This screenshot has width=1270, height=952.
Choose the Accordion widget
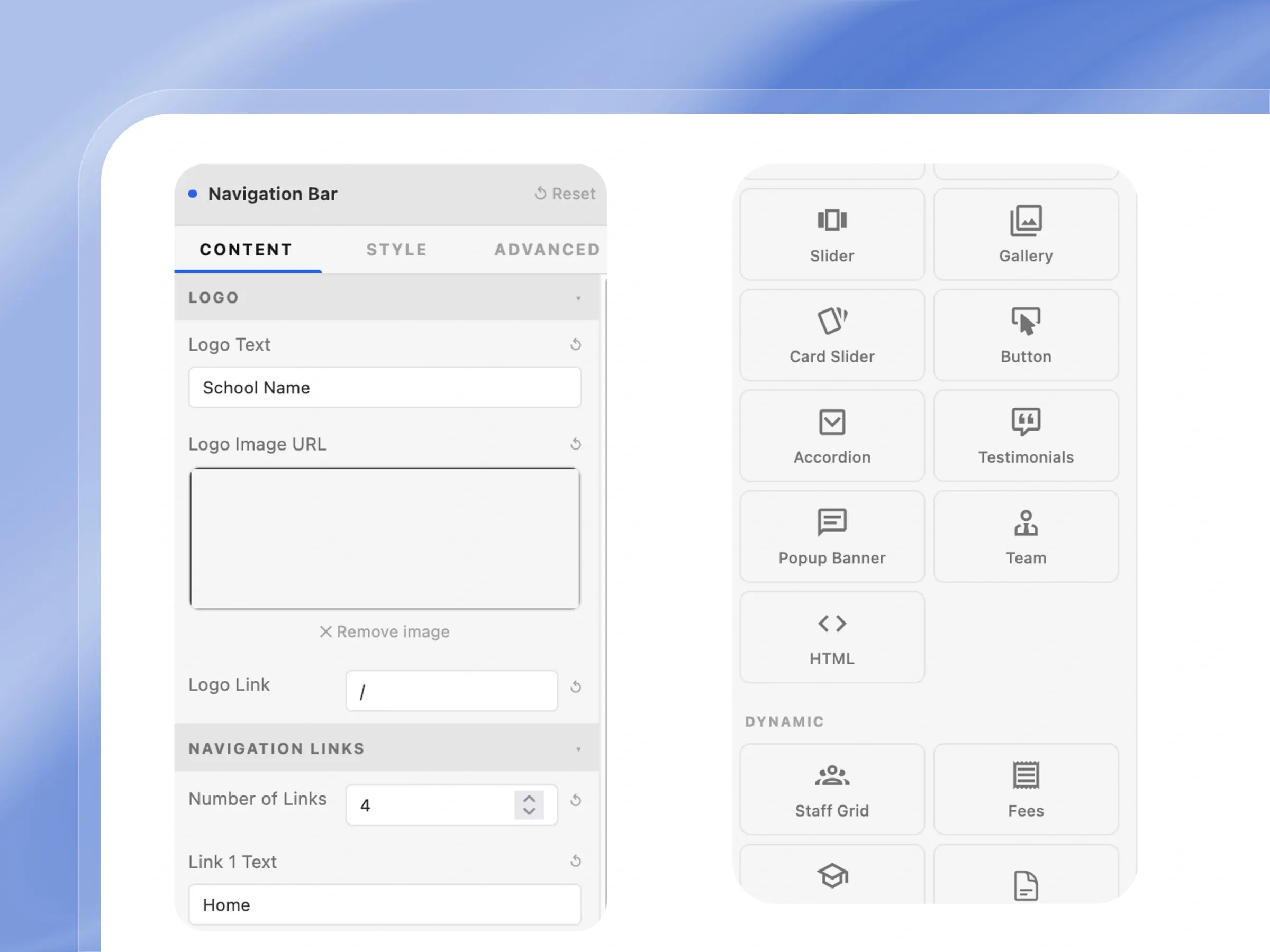click(832, 436)
